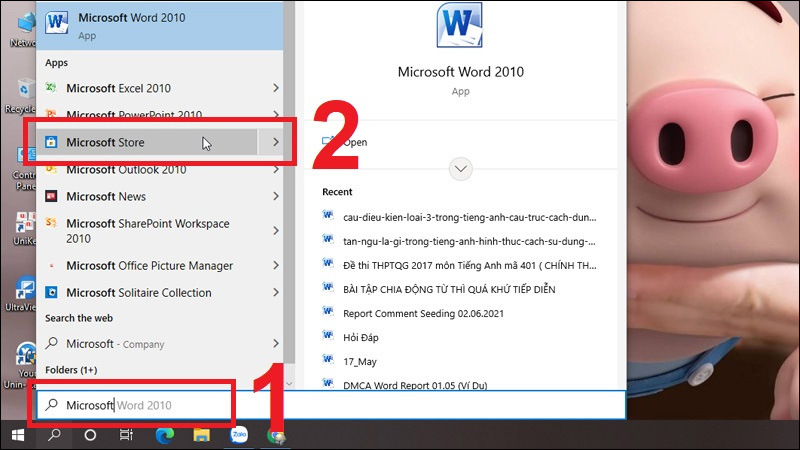
Task: Click Open for Microsoft Word 2010
Action: [x=354, y=142]
